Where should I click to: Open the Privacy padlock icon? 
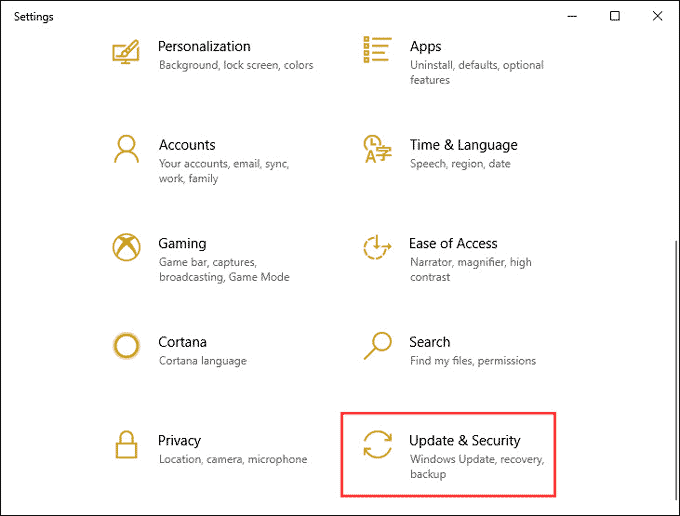[126, 444]
